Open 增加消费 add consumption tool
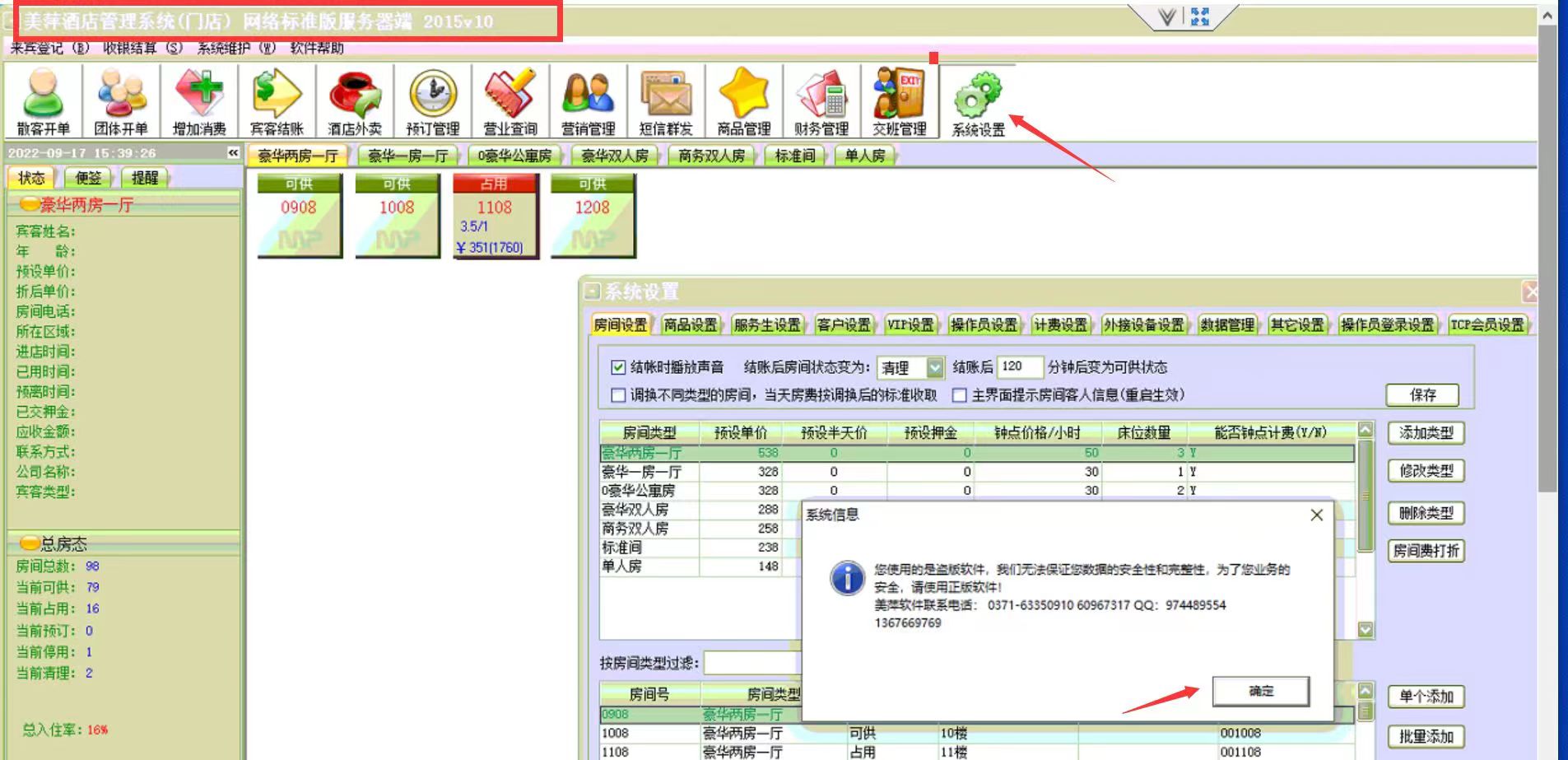The image size is (1568, 760). coord(198,101)
